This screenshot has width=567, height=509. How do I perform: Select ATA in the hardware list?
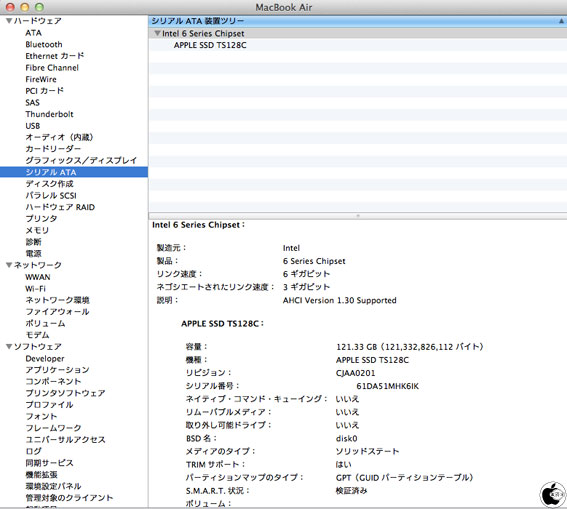tap(33, 33)
